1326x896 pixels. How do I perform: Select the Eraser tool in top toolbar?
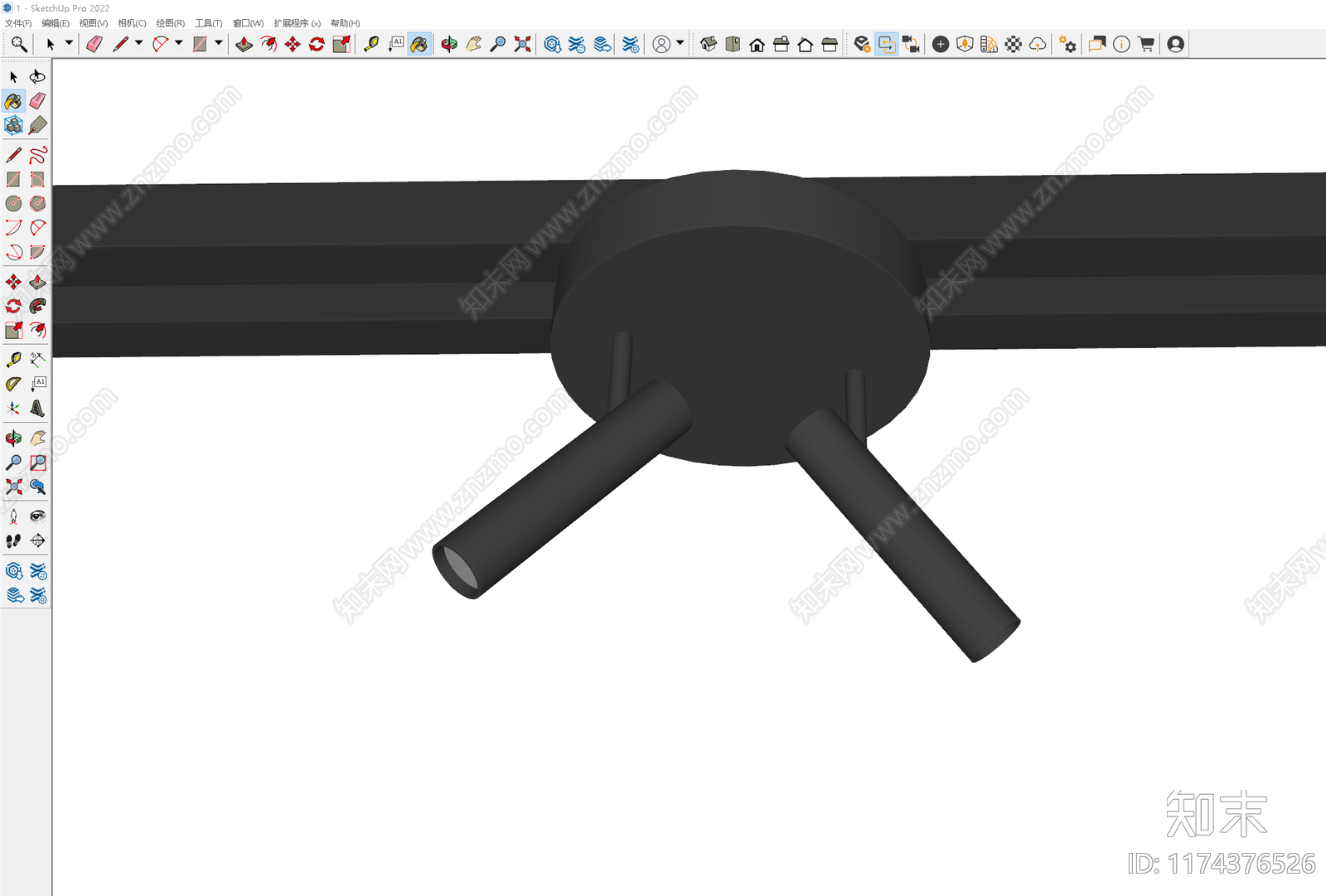coord(94,44)
